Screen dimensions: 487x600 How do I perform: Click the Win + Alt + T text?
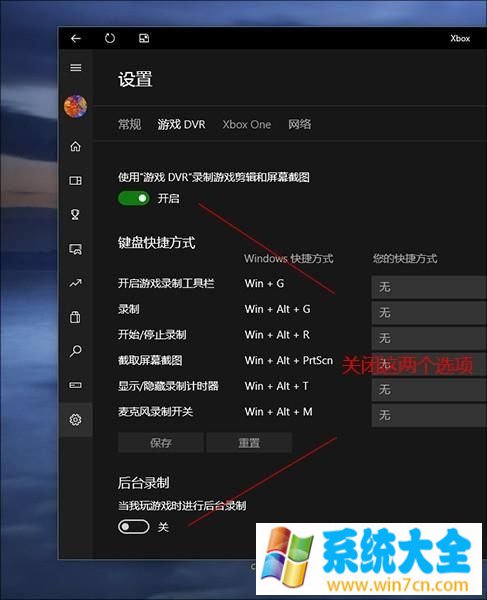click(x=277, y=386)
